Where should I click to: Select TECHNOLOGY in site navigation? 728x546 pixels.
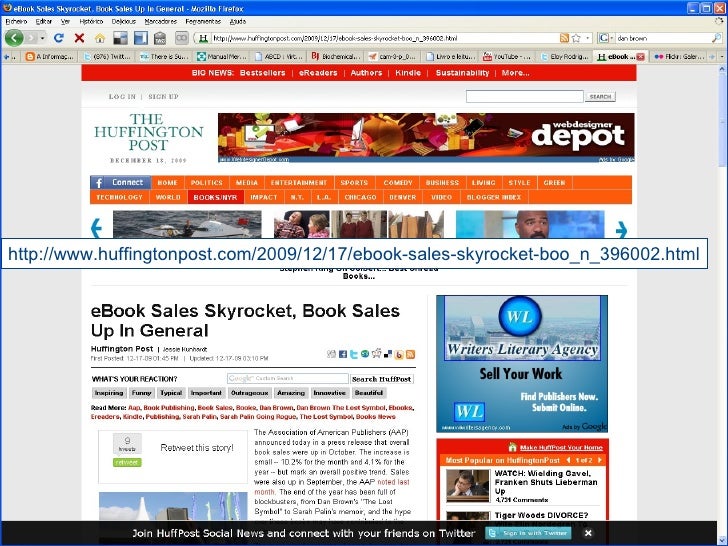(119, 197)
